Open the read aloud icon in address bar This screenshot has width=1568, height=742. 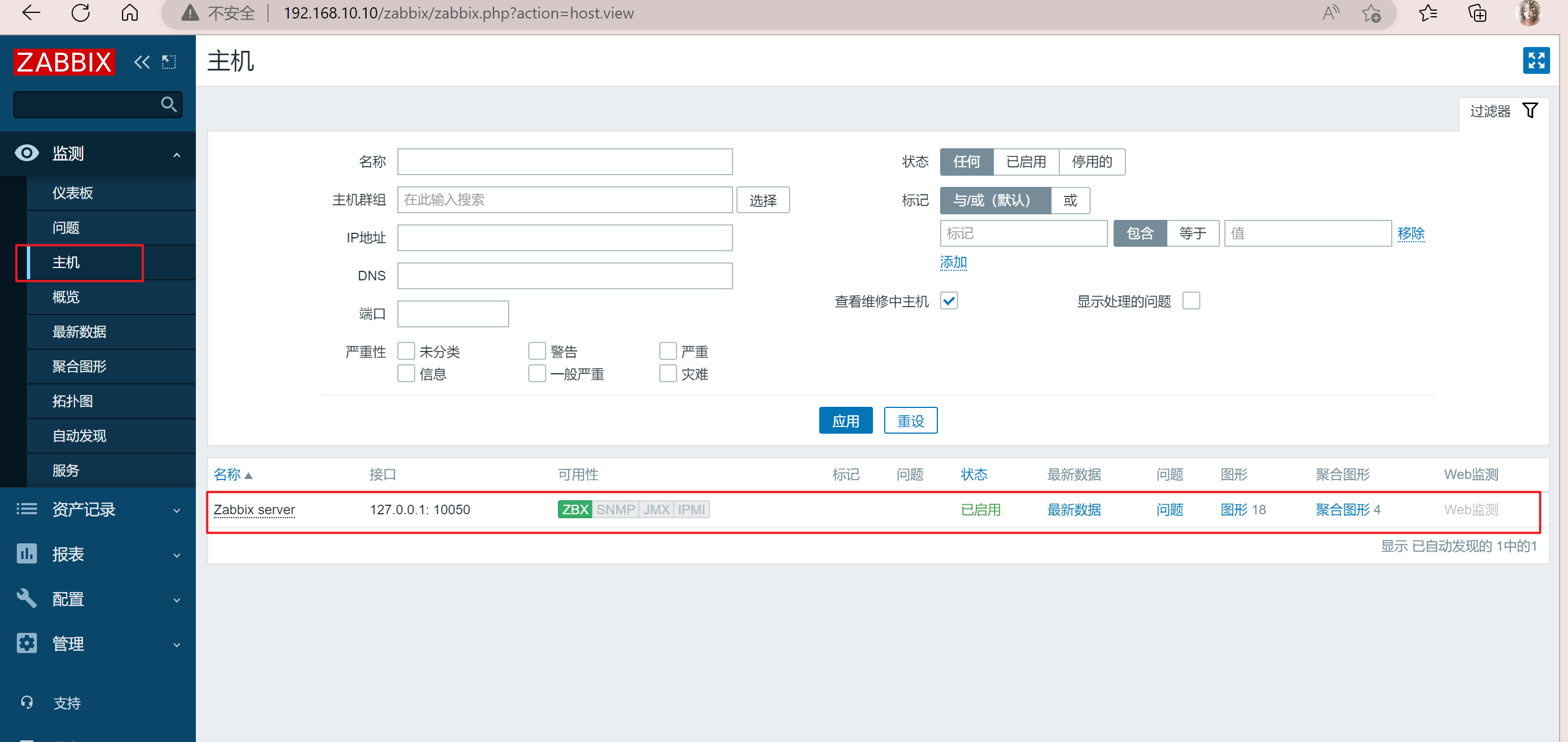pyautogui.click(x=1331, y=13)
